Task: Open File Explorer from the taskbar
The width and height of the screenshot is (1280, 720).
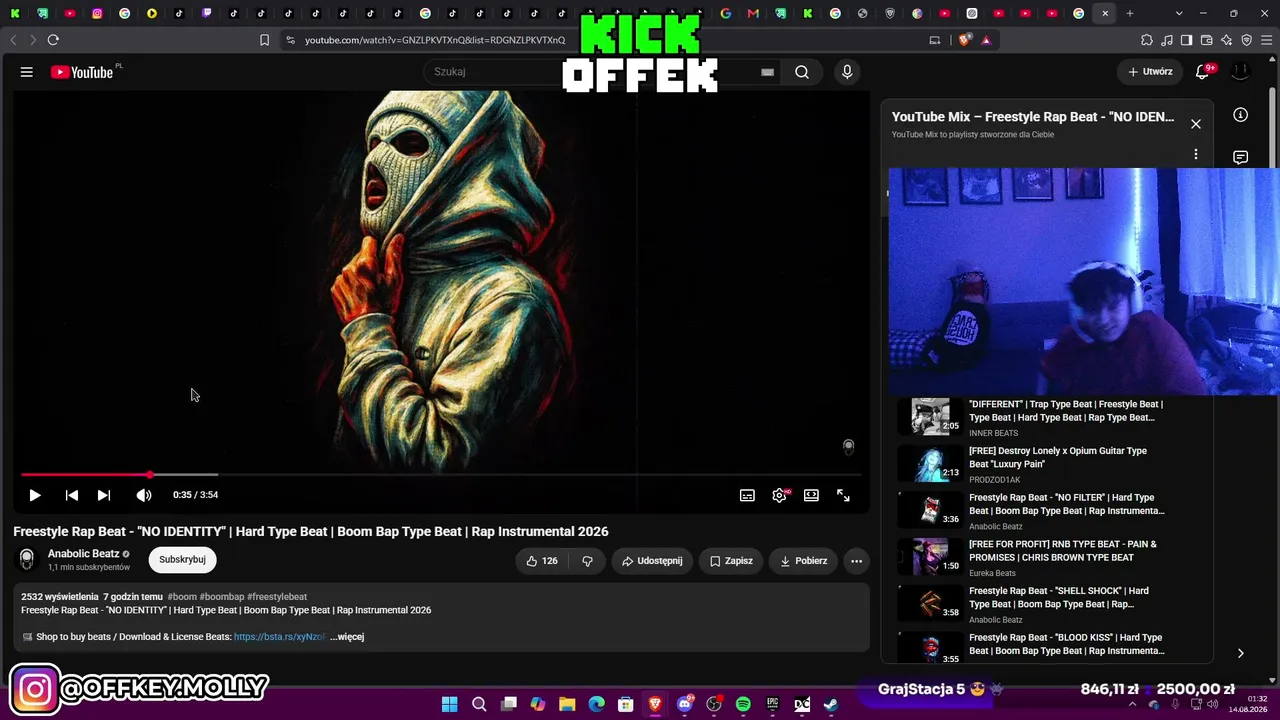Action: coord(567,704)
